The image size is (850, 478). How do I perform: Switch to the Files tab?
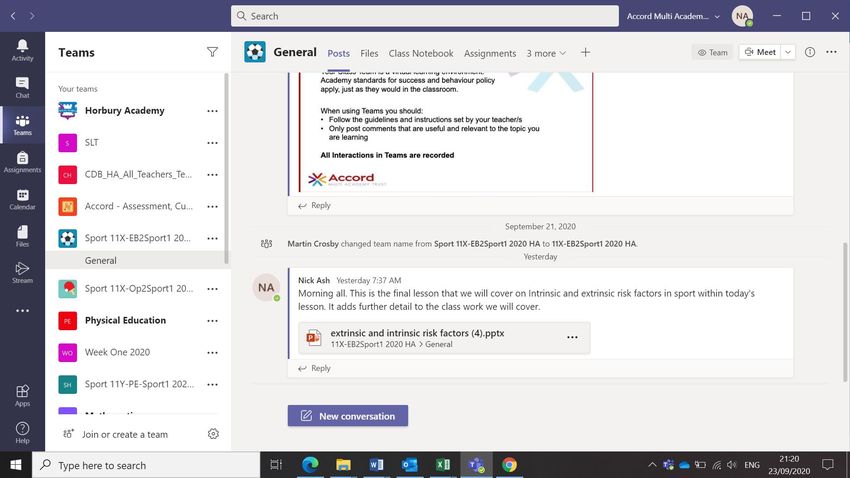click(x=369, y=53)
